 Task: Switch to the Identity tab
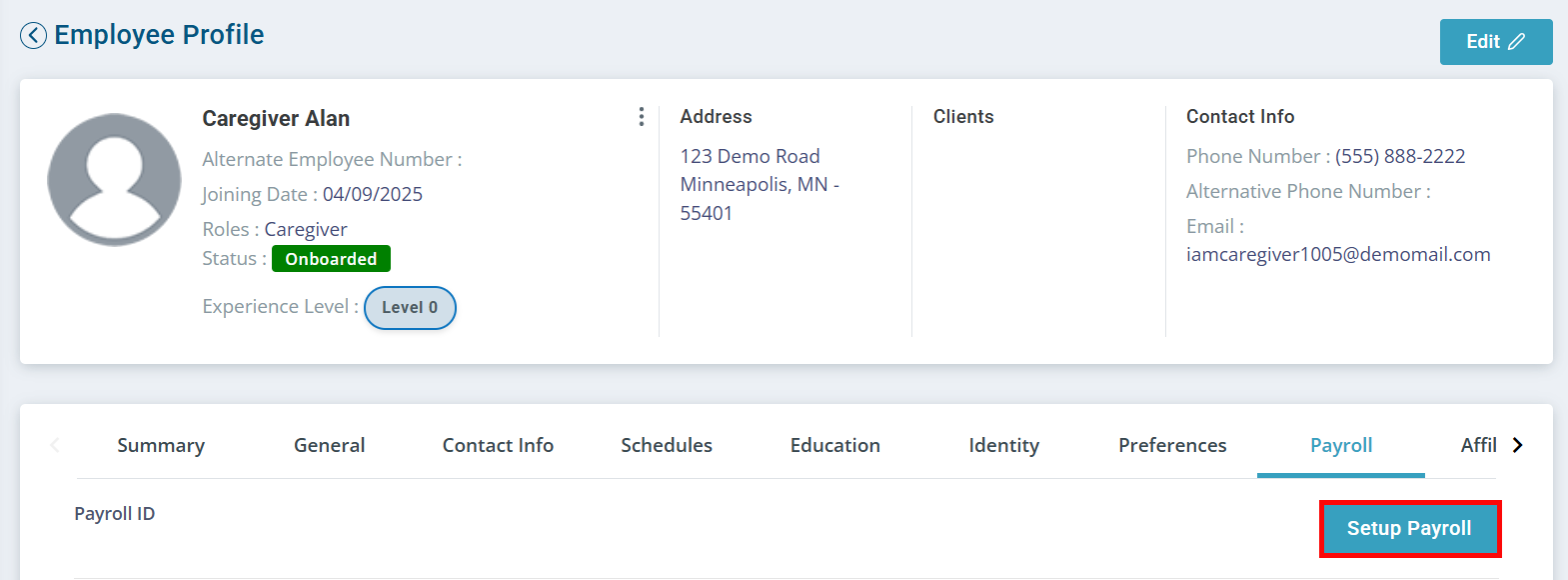click(x=1003, y=446)
